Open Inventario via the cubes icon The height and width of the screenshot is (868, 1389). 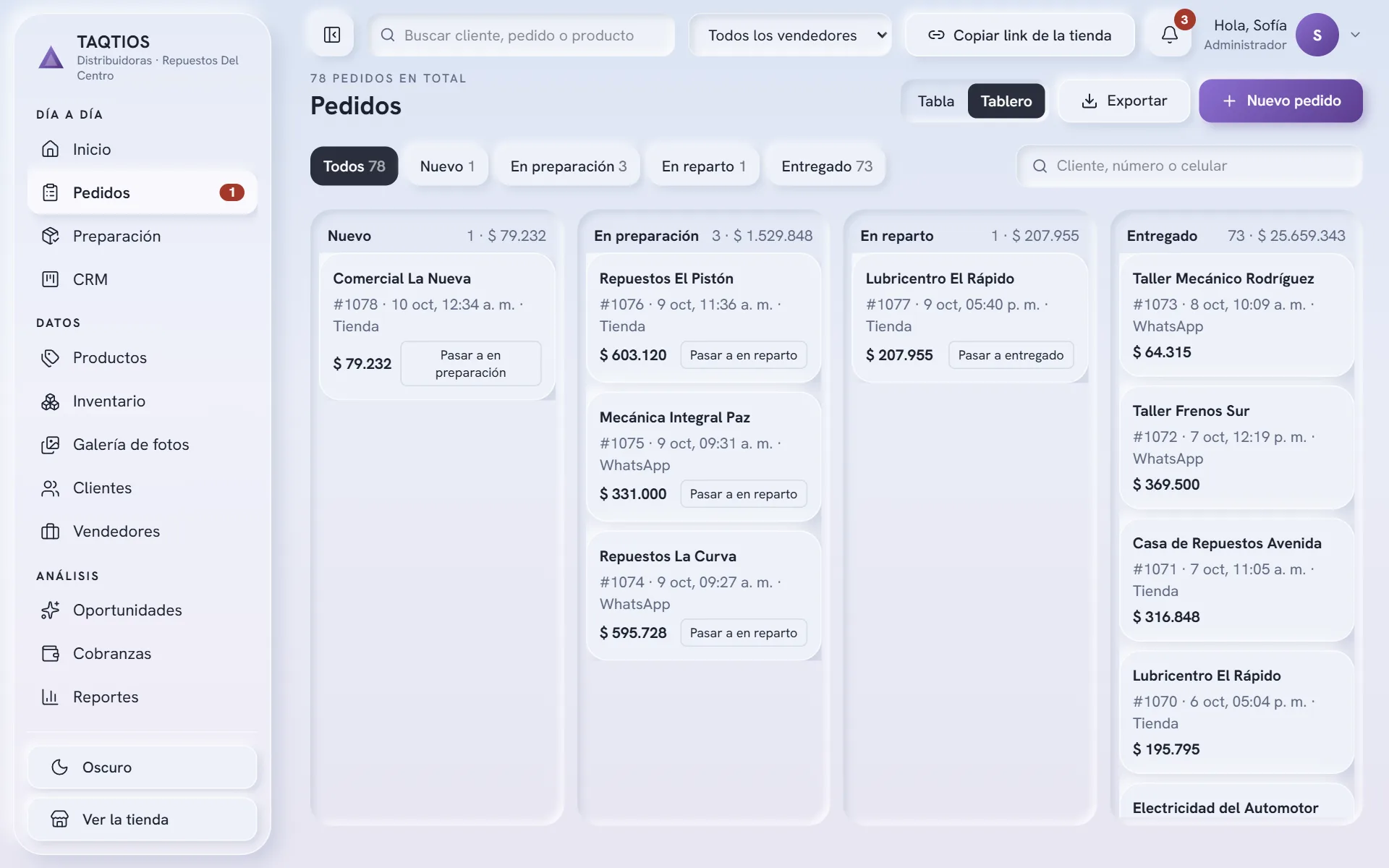50,401
